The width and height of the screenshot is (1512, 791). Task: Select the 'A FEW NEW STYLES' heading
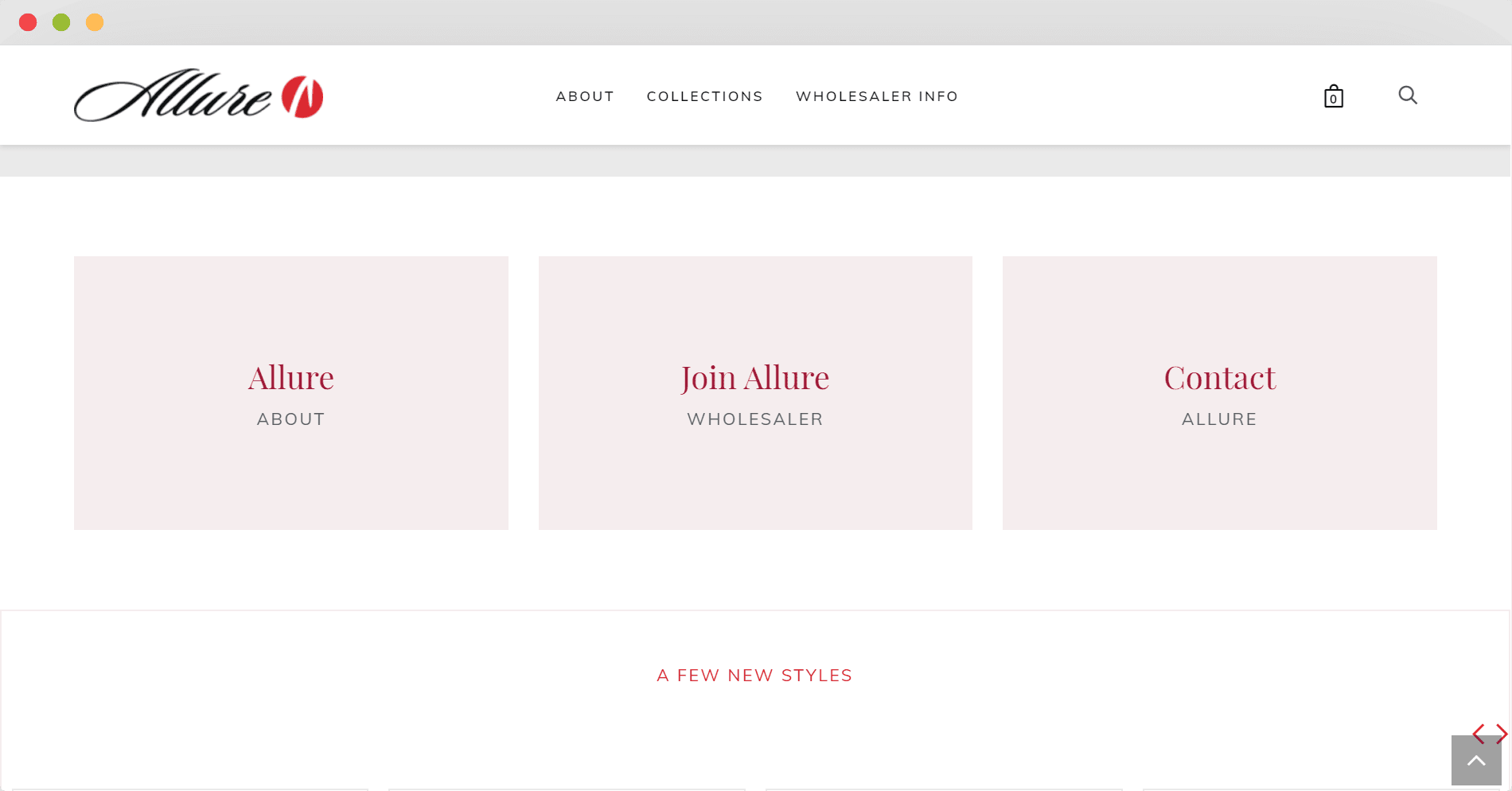pos(754,676)
